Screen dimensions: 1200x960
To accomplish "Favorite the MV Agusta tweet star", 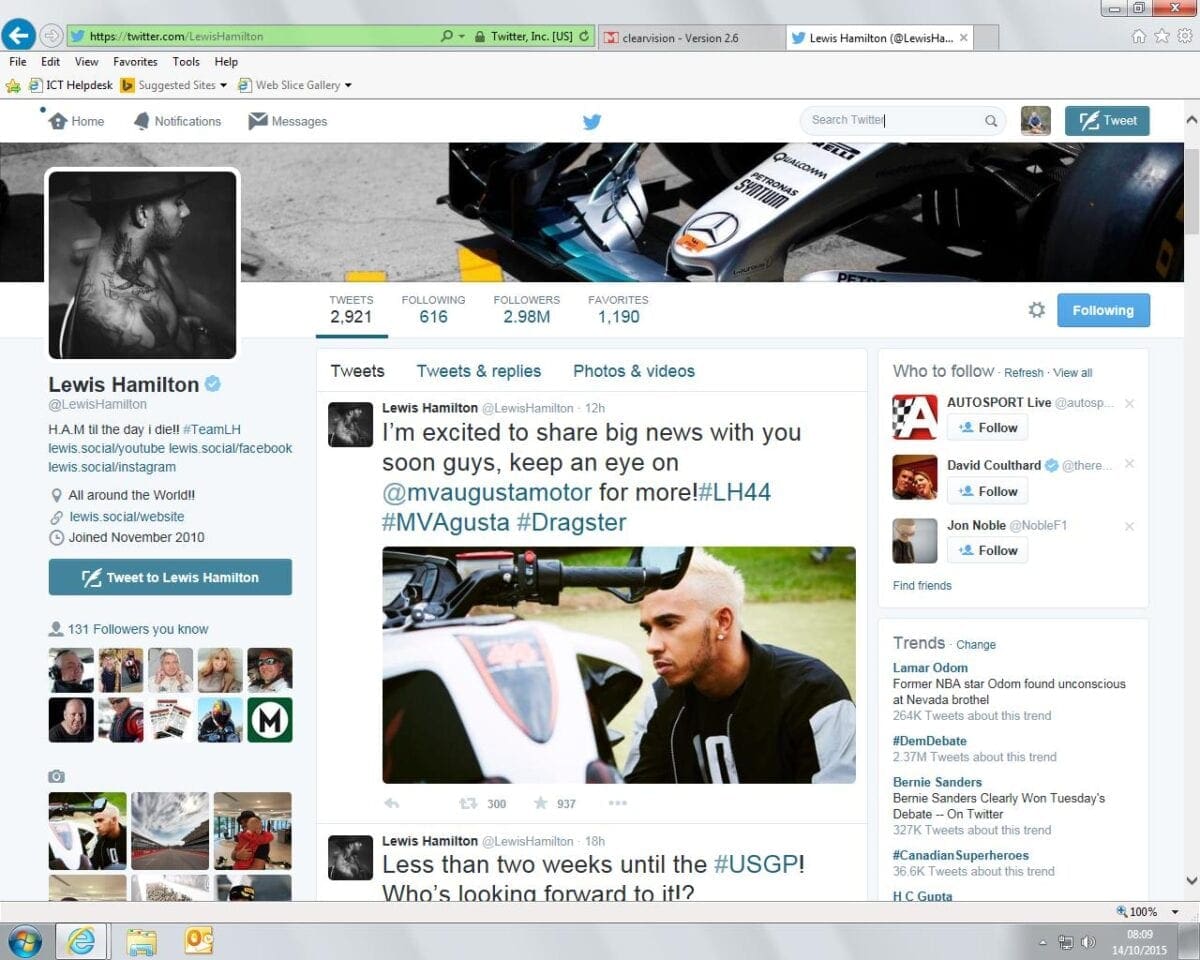I will pyautogui.click(x=540, y=803).
